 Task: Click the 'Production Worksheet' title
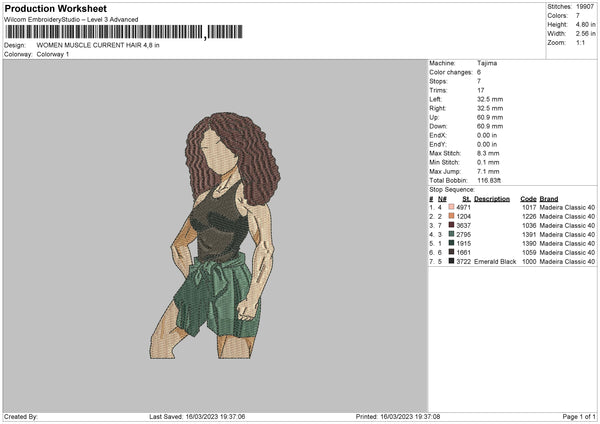pyautogui.click(x=55, y=8)
